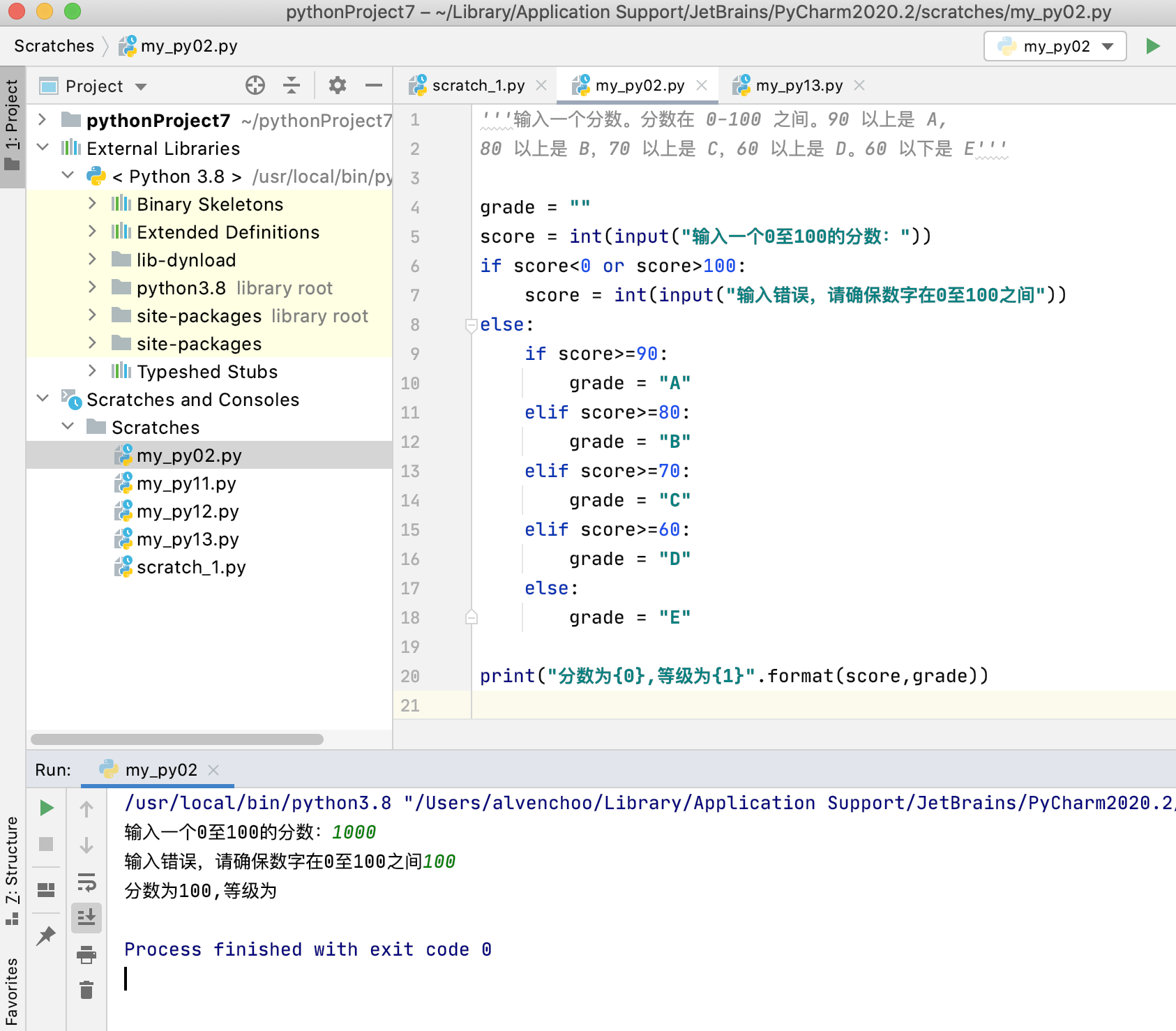Toggle soft-wrap in Run console
1176x1031 pixels.
[x=86, y=882]
